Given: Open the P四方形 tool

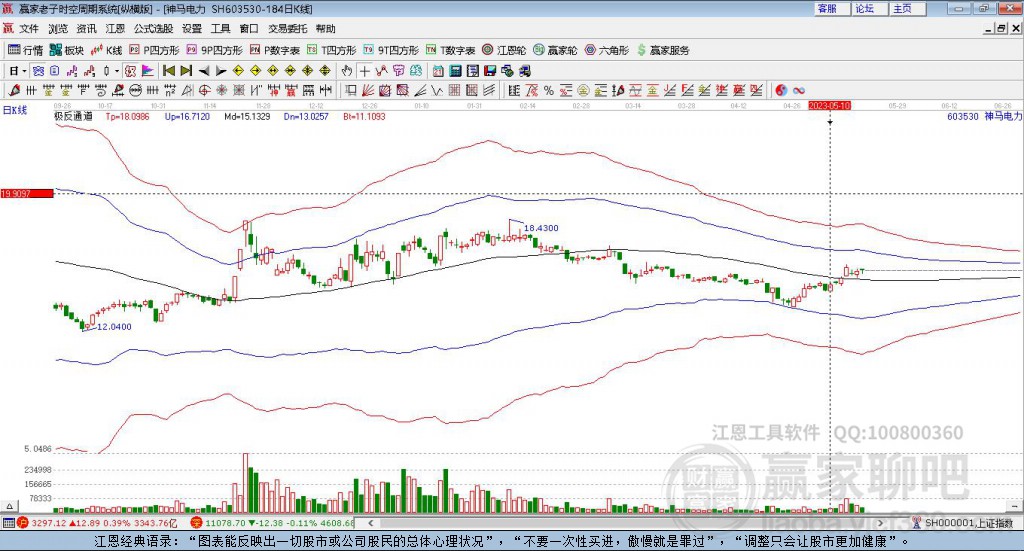Looking at the screenshot, I should pyautogui.click(x=154, y=50).
